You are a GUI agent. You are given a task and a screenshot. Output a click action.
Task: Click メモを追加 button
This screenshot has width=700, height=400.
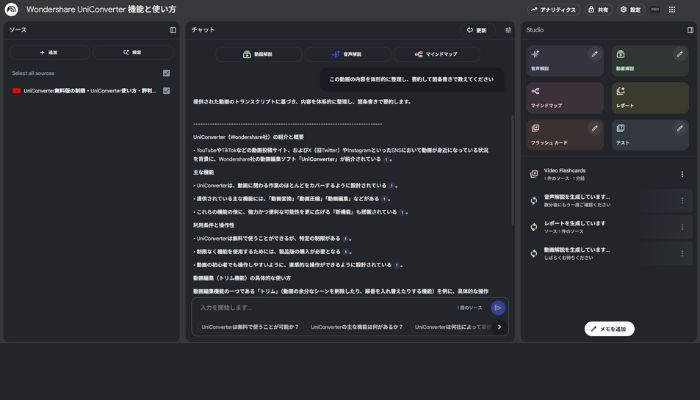click(x=609, y=329)
